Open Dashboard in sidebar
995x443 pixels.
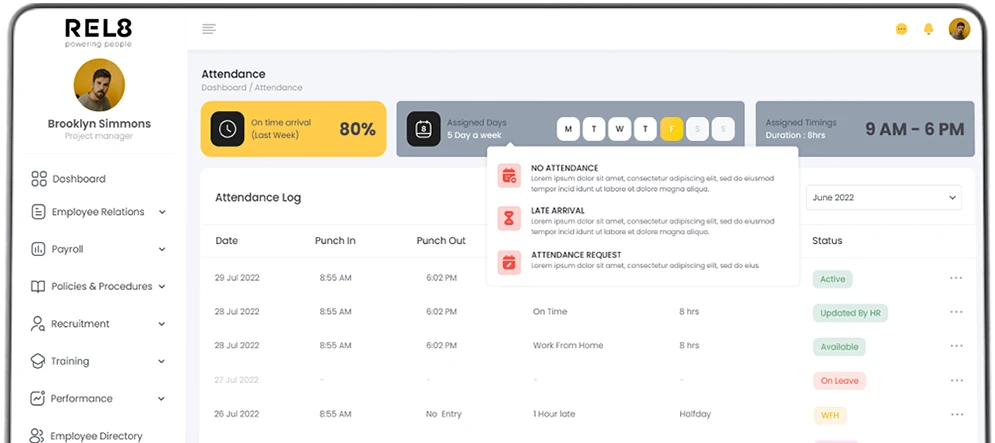point(79,179)
